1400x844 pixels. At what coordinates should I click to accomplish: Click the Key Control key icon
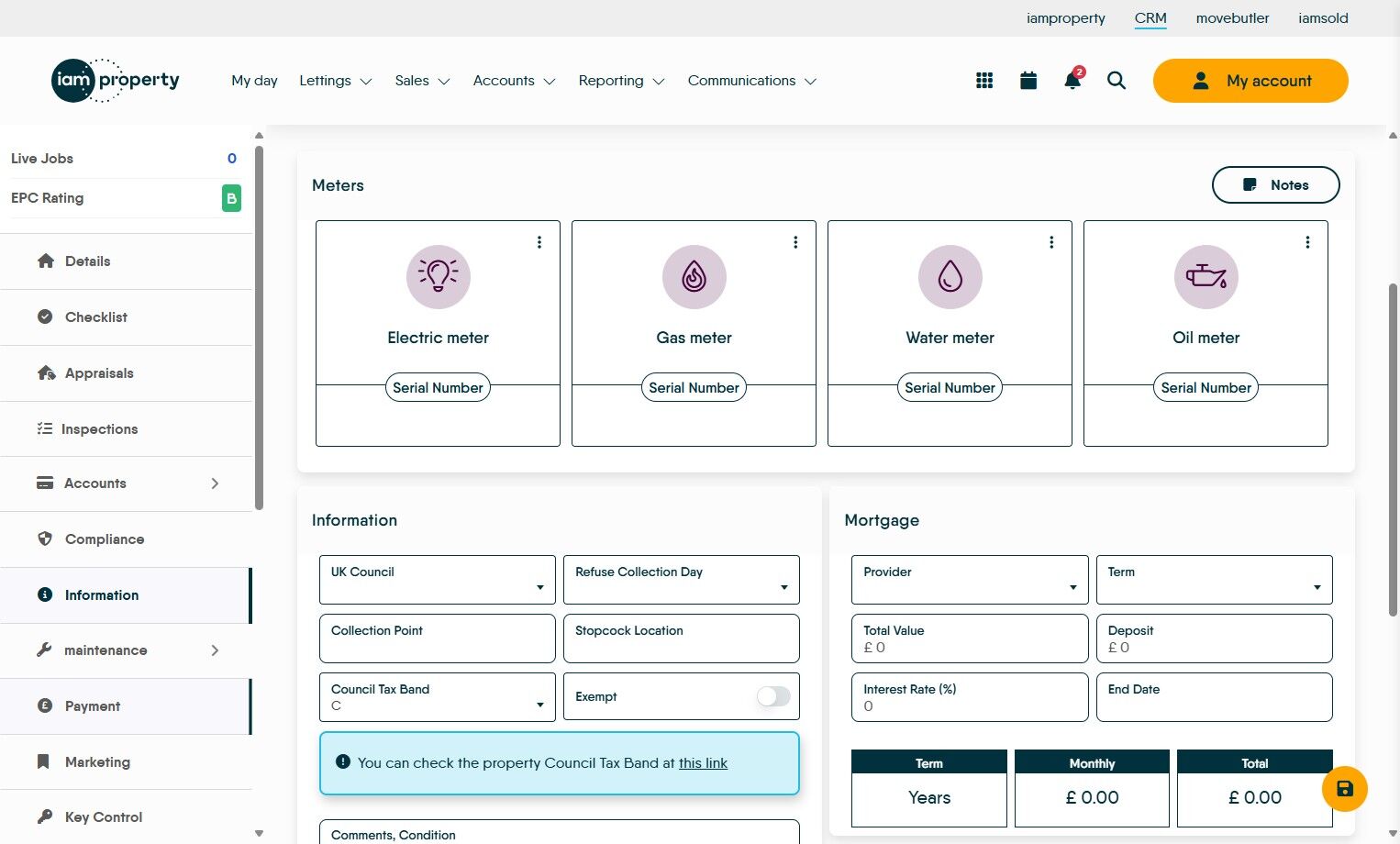(x=44, y=816)
